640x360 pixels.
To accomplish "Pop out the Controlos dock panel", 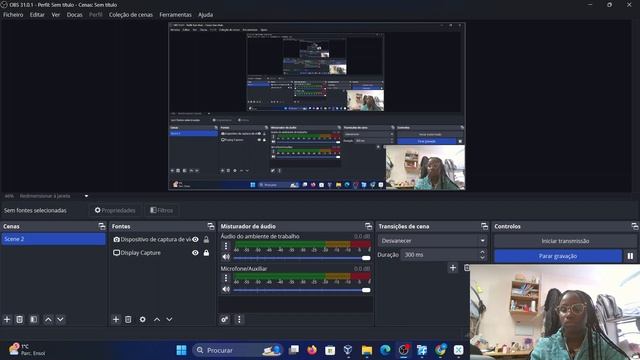I will [x=634, y=226].
